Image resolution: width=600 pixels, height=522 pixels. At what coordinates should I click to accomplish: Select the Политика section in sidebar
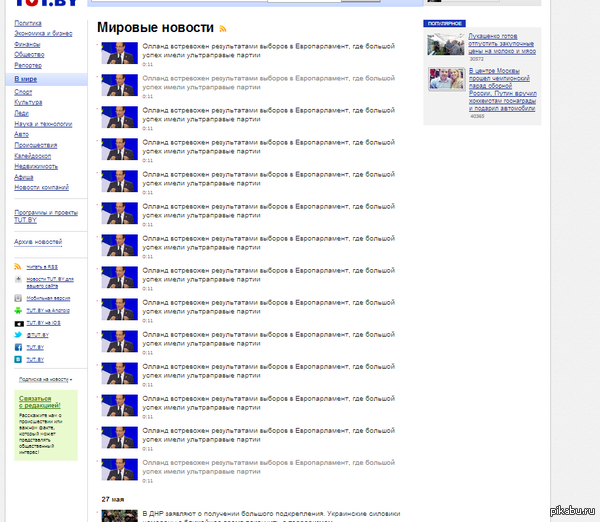[28, 22]
